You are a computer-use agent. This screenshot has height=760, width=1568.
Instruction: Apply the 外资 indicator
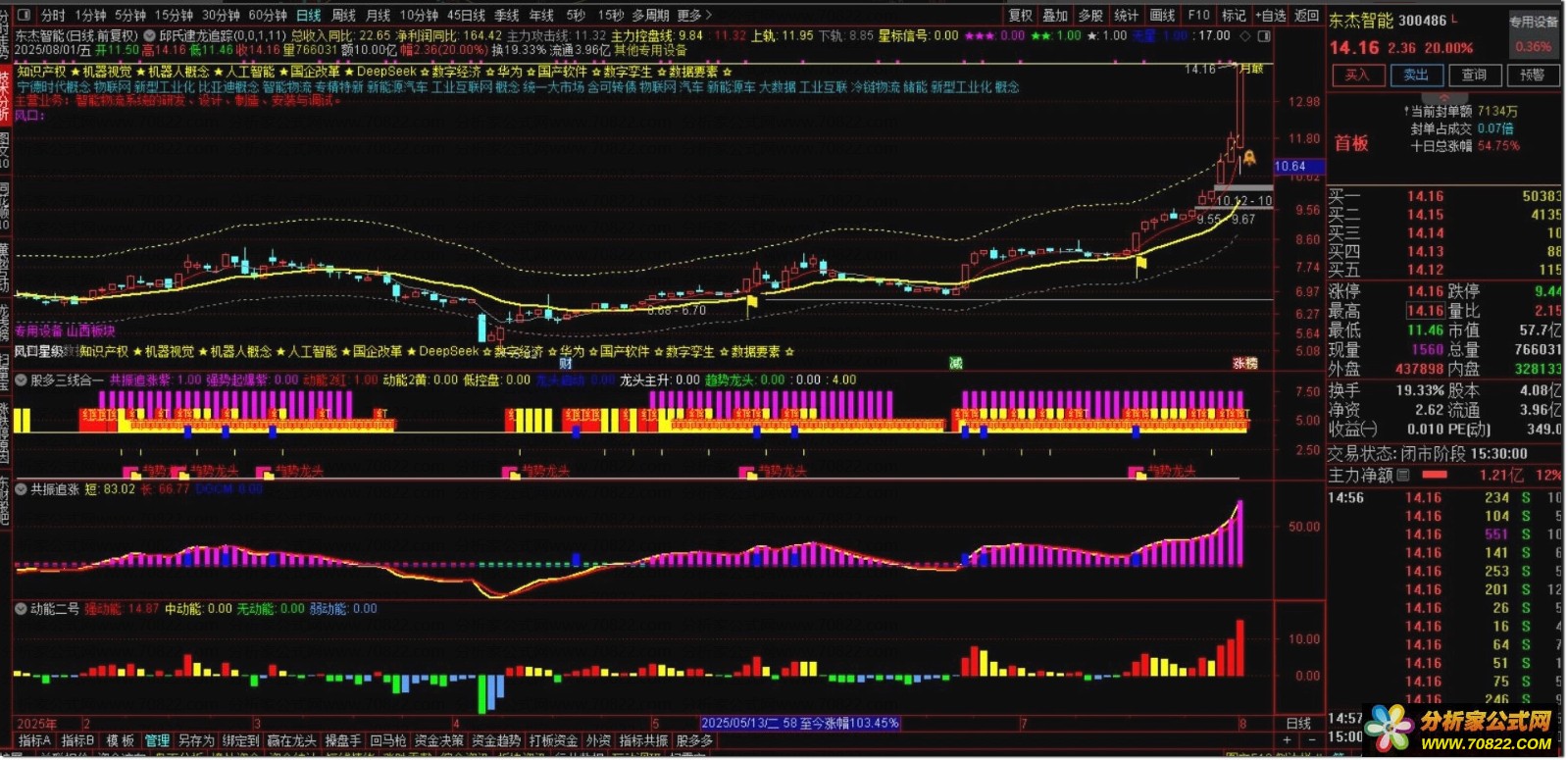pyautogui.click(x=598, y=740)
